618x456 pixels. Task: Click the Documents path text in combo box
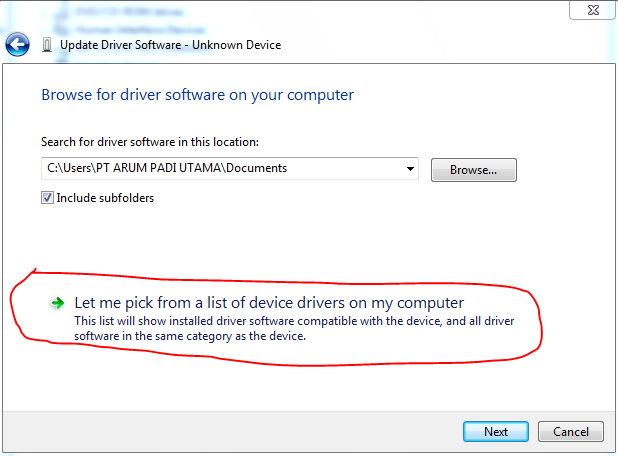256,168
